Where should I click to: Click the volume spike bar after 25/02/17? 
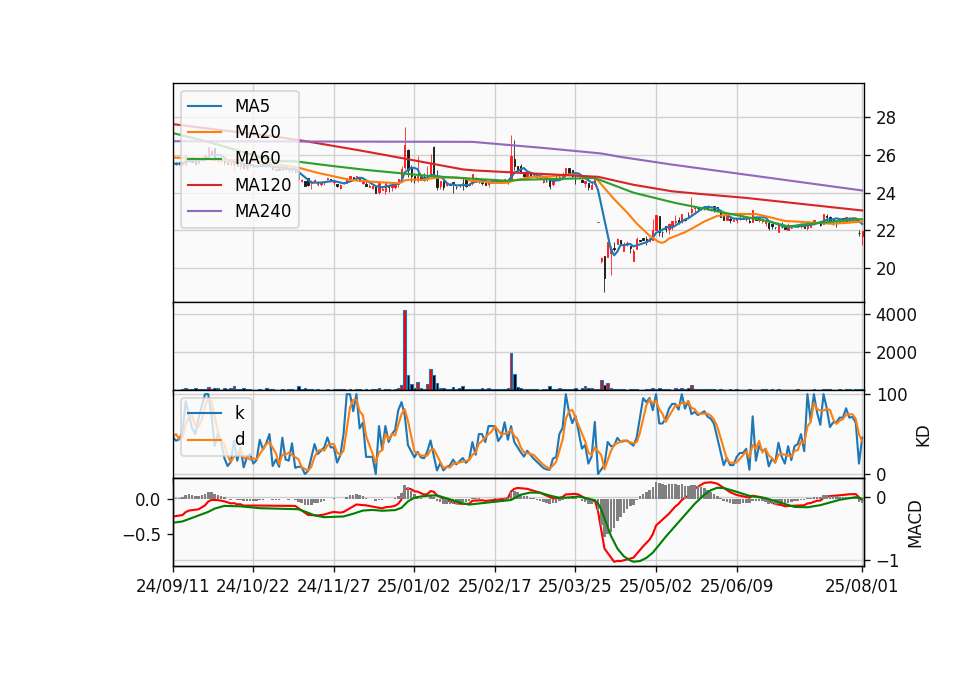click(x=511, y=371)
